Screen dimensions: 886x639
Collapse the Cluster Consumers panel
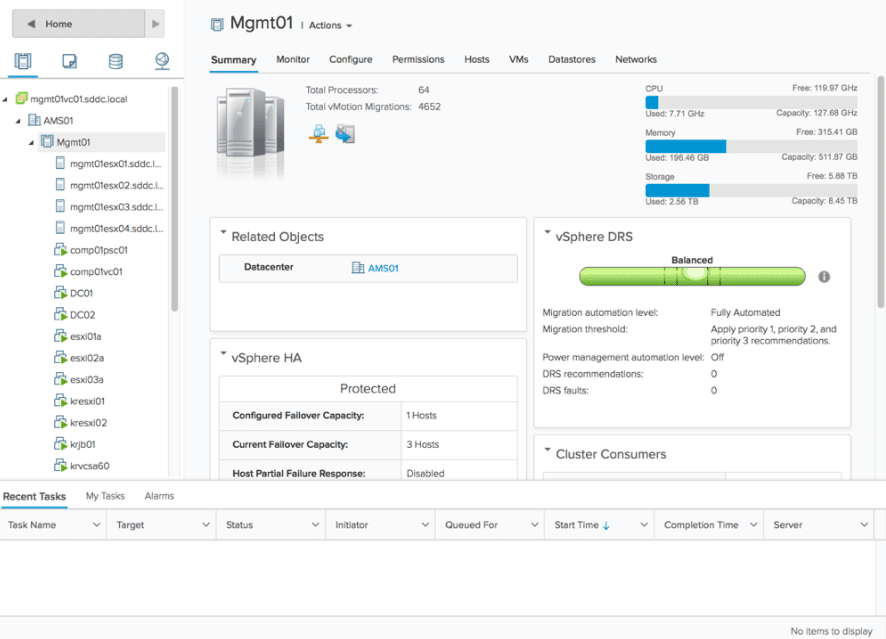(x=547, y=450)
